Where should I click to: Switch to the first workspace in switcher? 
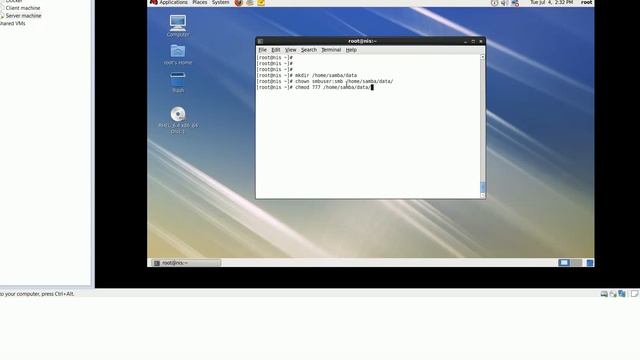(x=564, y=263)
